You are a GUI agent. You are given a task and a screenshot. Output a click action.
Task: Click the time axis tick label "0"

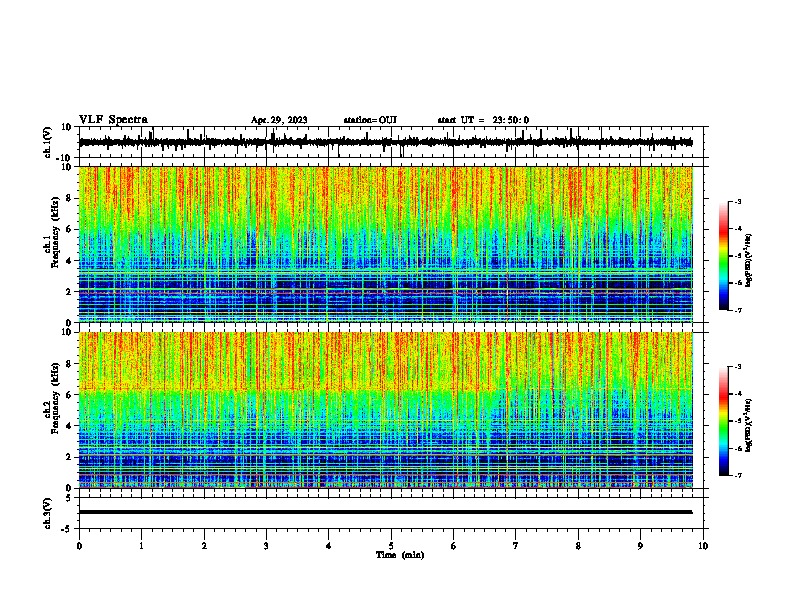(x=79, y=546)
